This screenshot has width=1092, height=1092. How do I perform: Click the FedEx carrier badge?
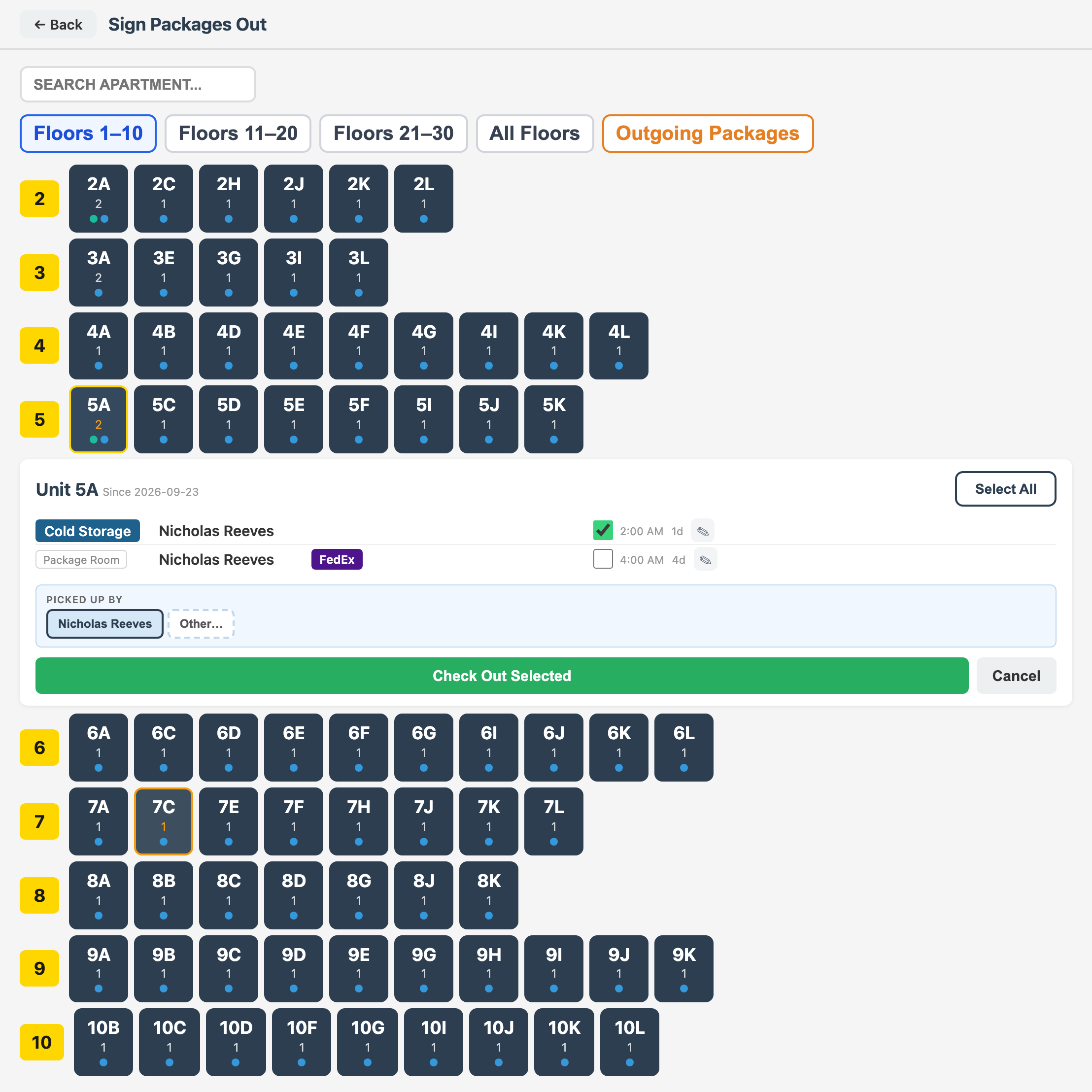337,560
